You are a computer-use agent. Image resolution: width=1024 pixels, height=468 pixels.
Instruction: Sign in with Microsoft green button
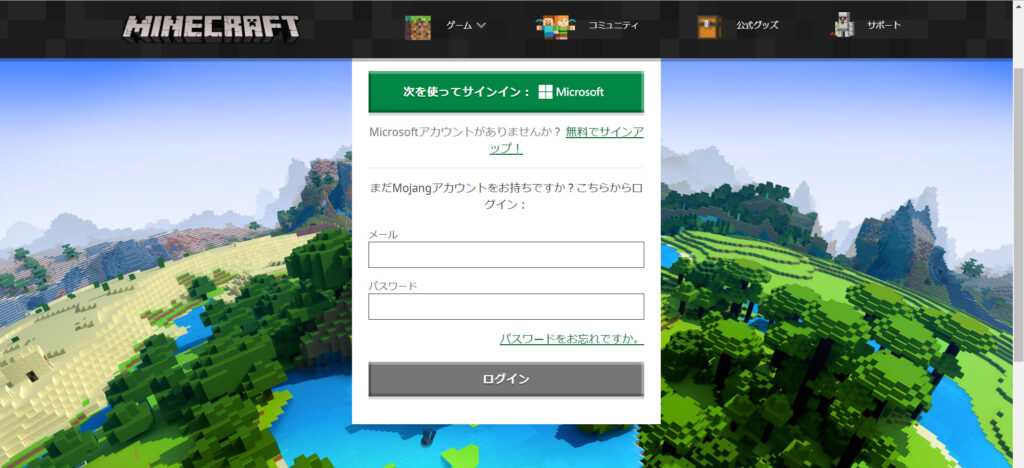(506, 92)
